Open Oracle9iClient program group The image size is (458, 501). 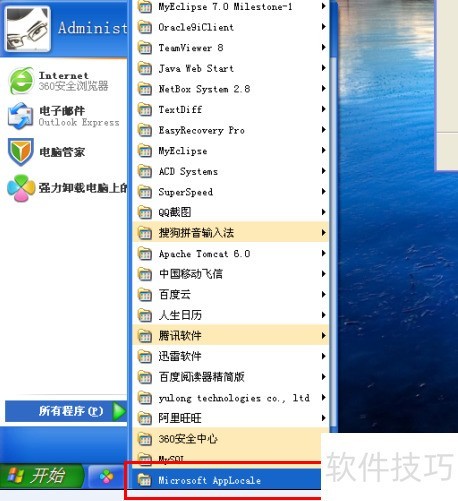click(x=231, y=27)
